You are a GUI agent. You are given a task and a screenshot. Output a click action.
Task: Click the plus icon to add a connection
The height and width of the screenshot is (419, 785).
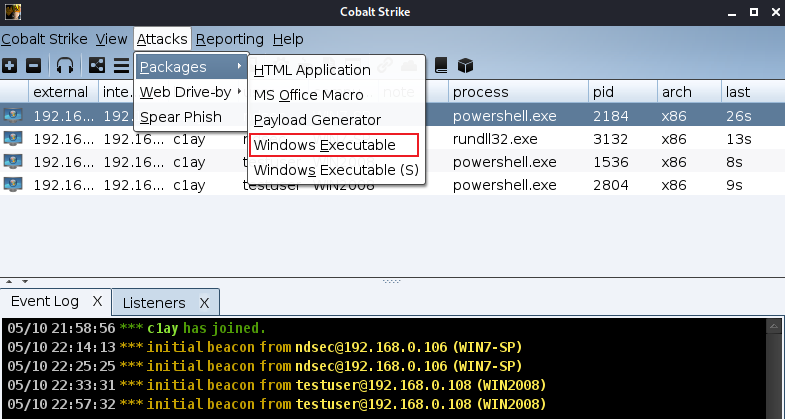point(10,66)
